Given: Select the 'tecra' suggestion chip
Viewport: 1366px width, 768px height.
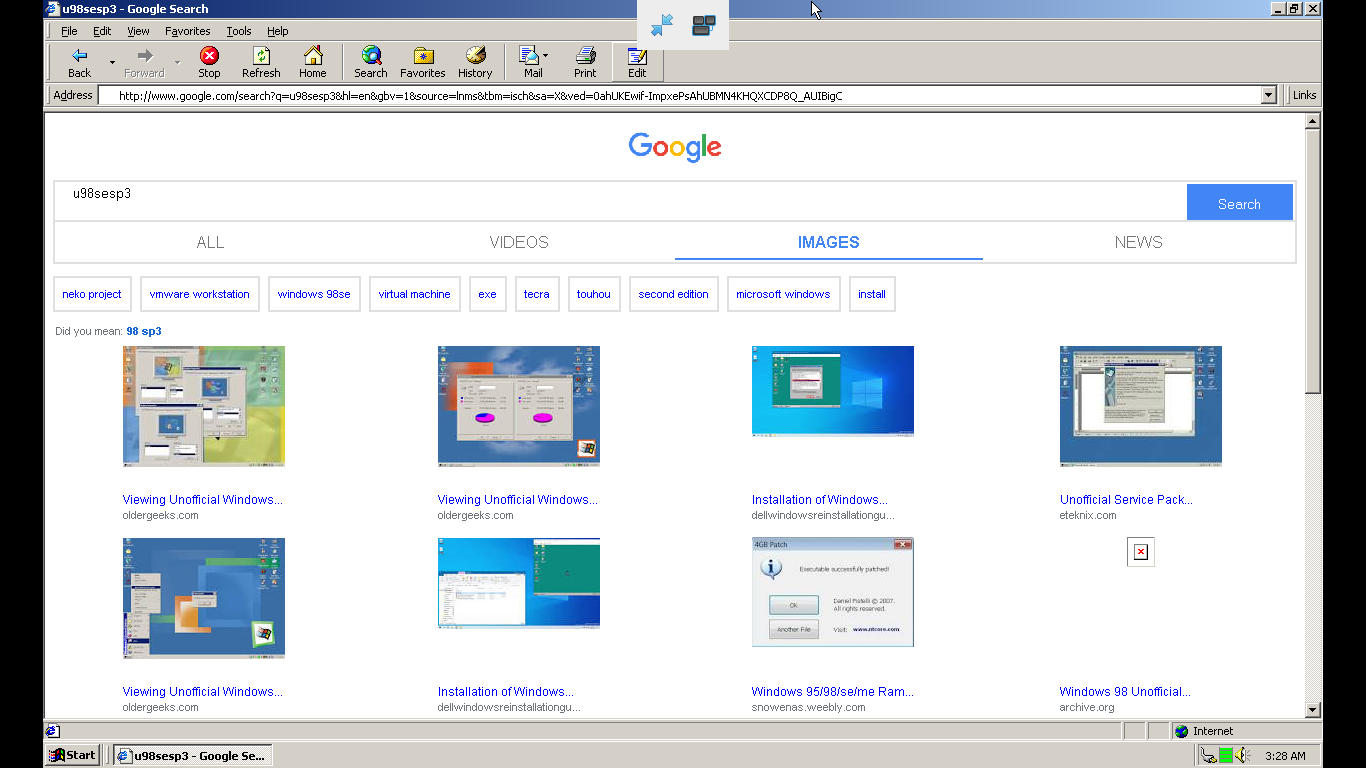Looking at the screenshot, I should 537,294.
